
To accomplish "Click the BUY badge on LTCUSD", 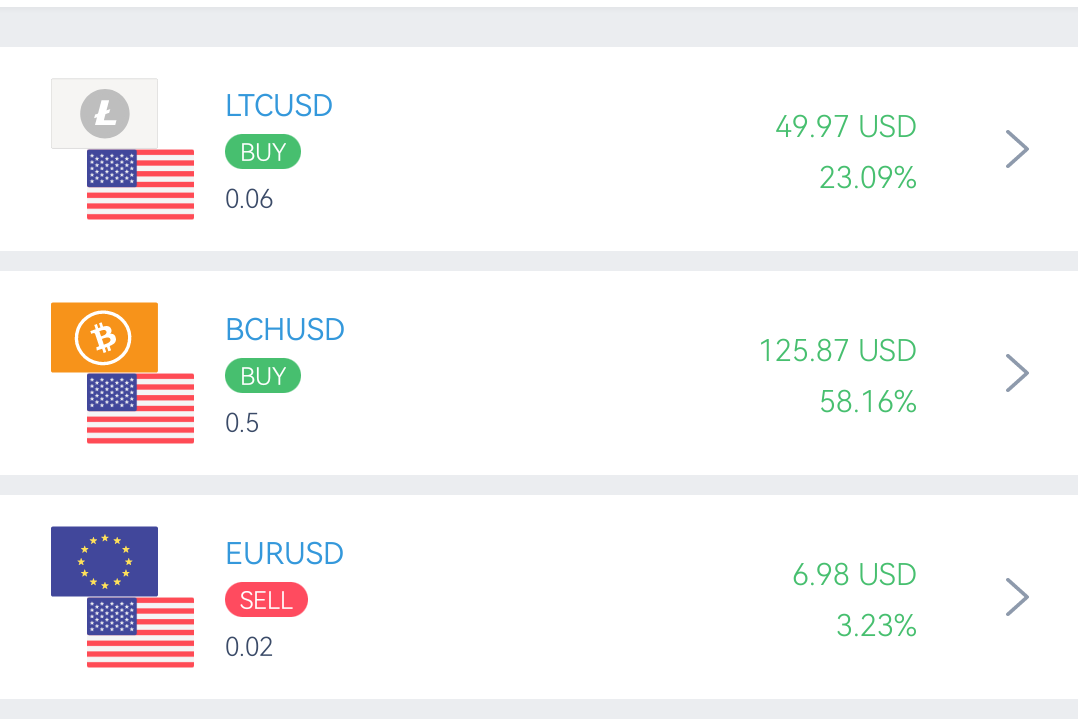I will click(x=263, y=152).
